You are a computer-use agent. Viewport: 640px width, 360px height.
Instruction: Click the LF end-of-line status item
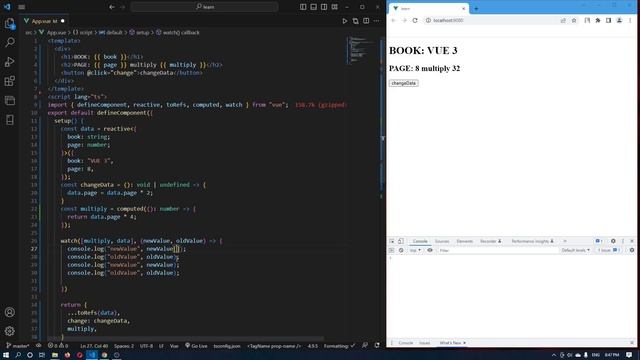[x=161, y=346]
